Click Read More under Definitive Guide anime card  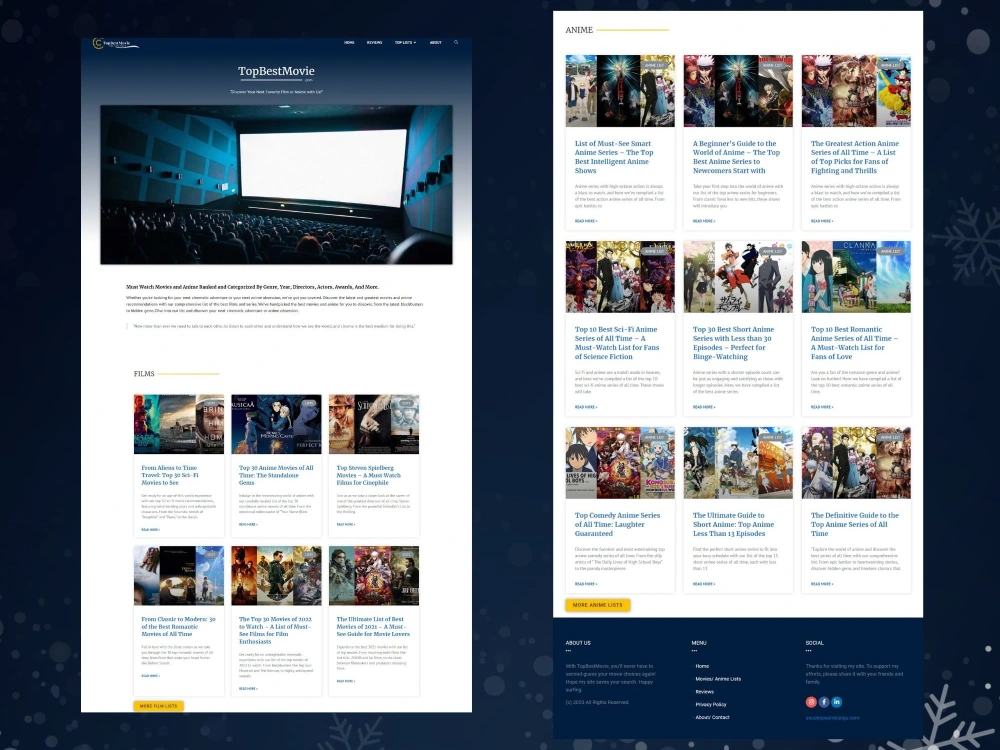(x=822, y=584)
